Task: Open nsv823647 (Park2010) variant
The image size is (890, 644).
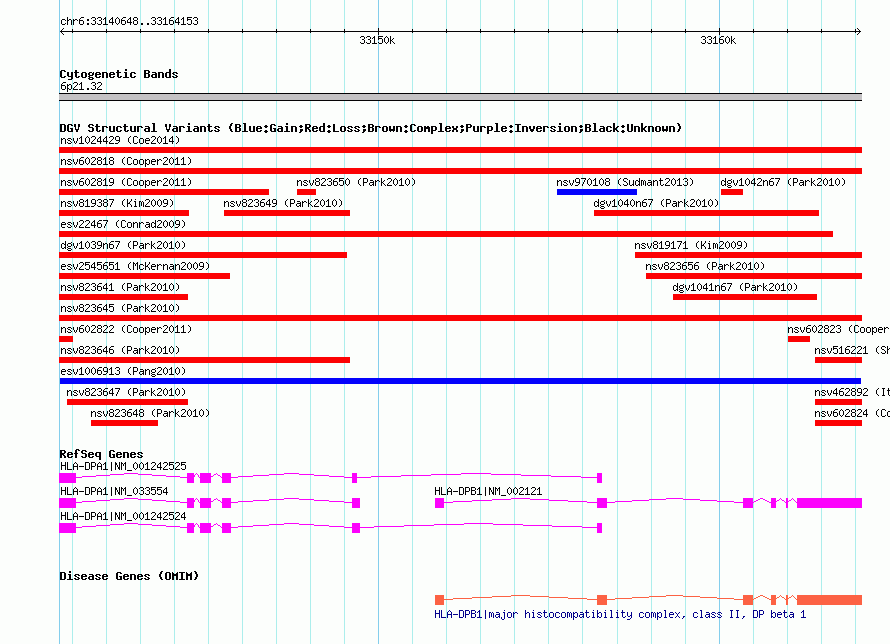Action: click(127, 402)
